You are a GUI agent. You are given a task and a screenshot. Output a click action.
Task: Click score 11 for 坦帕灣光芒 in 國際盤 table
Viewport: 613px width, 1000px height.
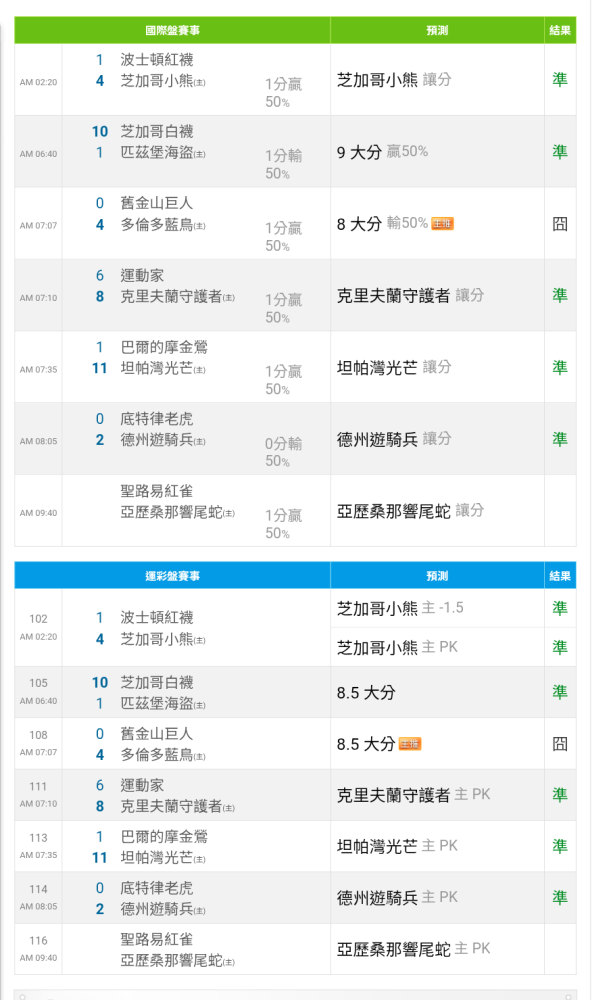(x=100, y=369)
